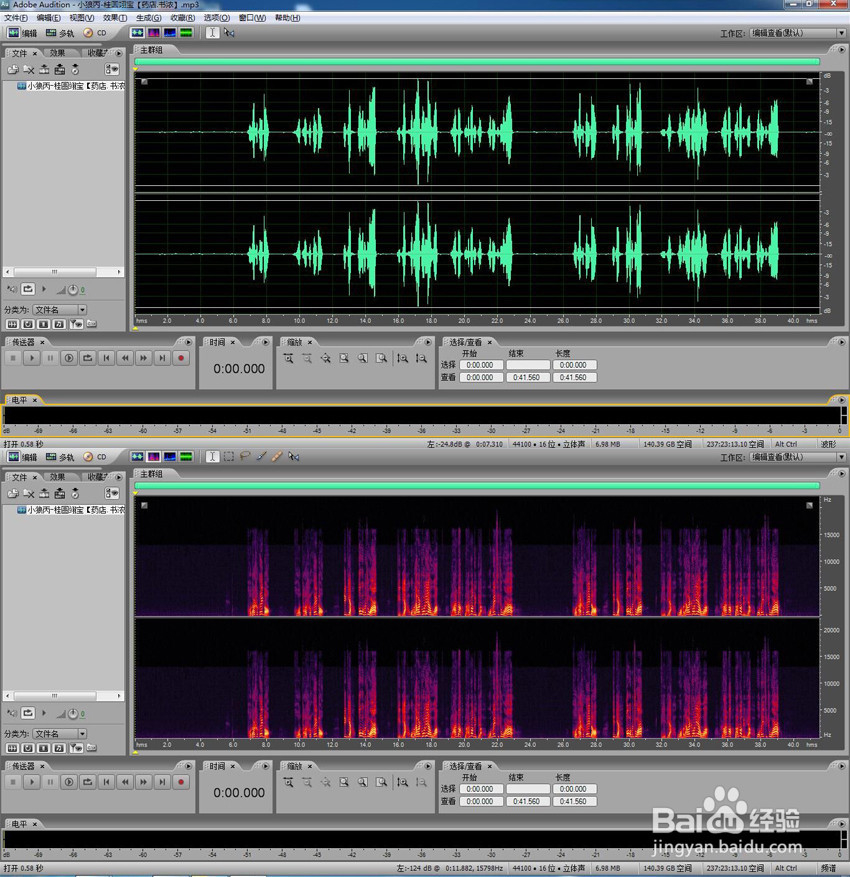Click the loop play button in the upper 传送器 panel
850x877 pixels.
pyautogui.click(x=87, y=358)
